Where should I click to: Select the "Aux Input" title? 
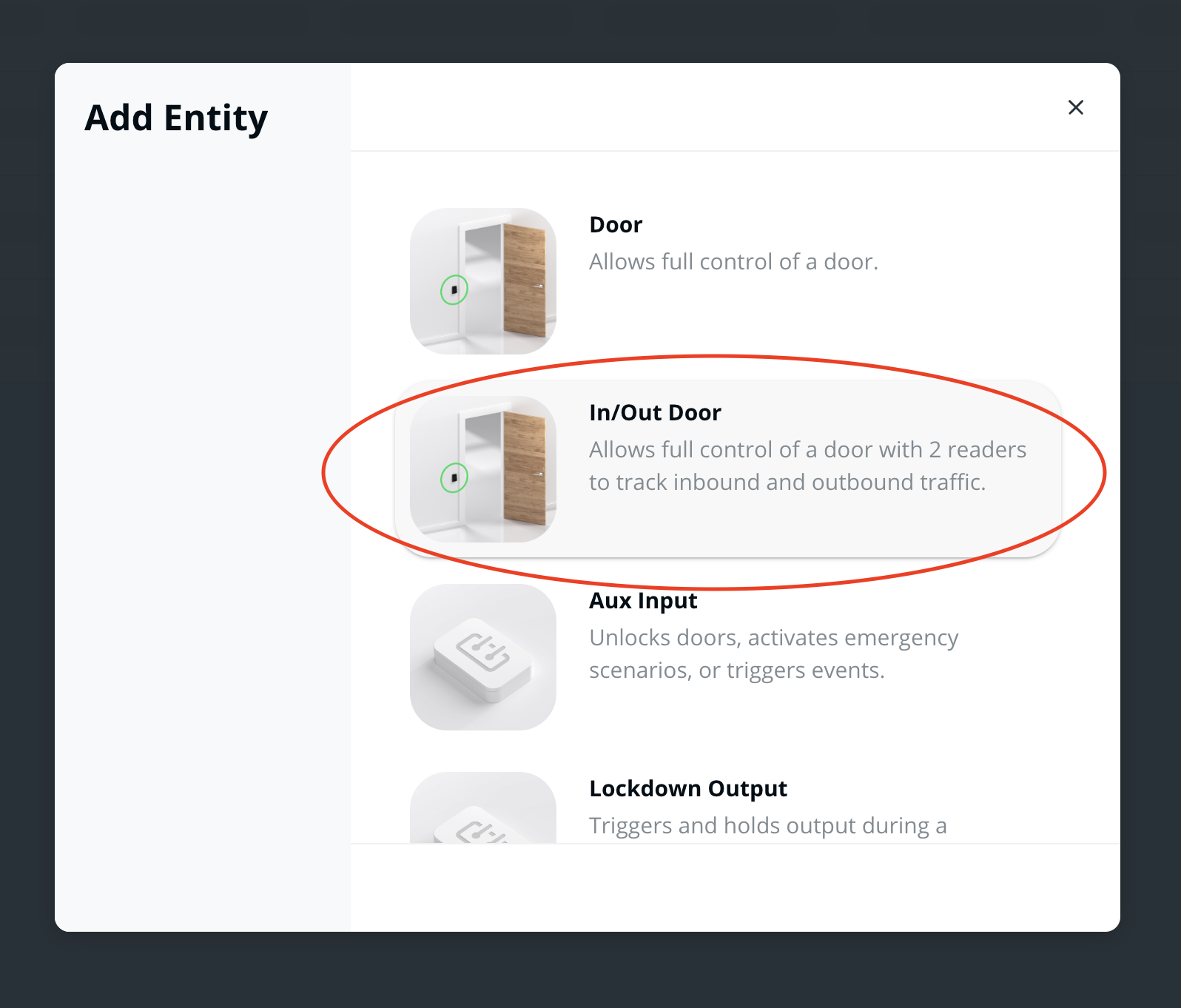click(643, 600)
